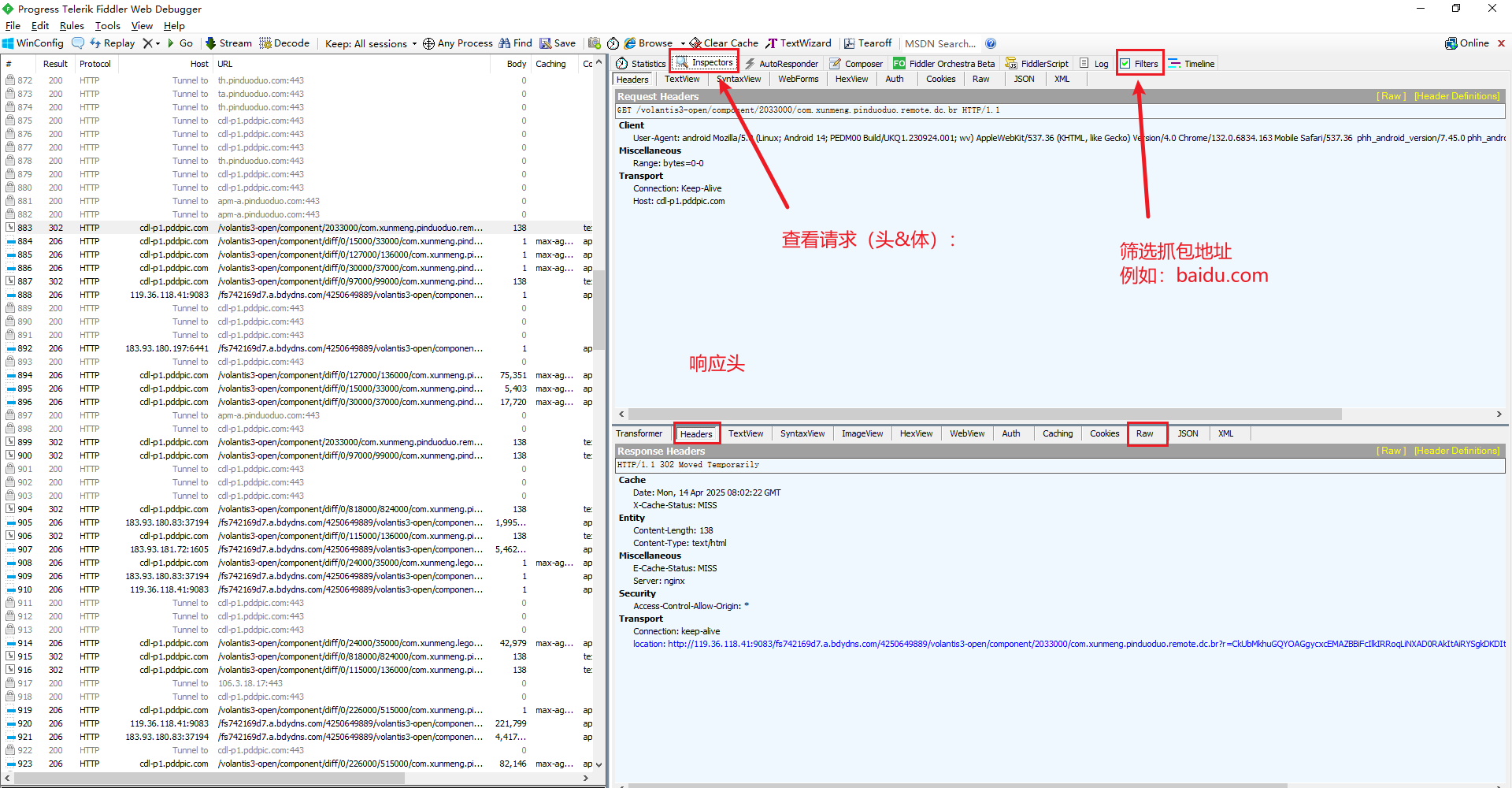Open the AutoResponder tab

point(781,64)
